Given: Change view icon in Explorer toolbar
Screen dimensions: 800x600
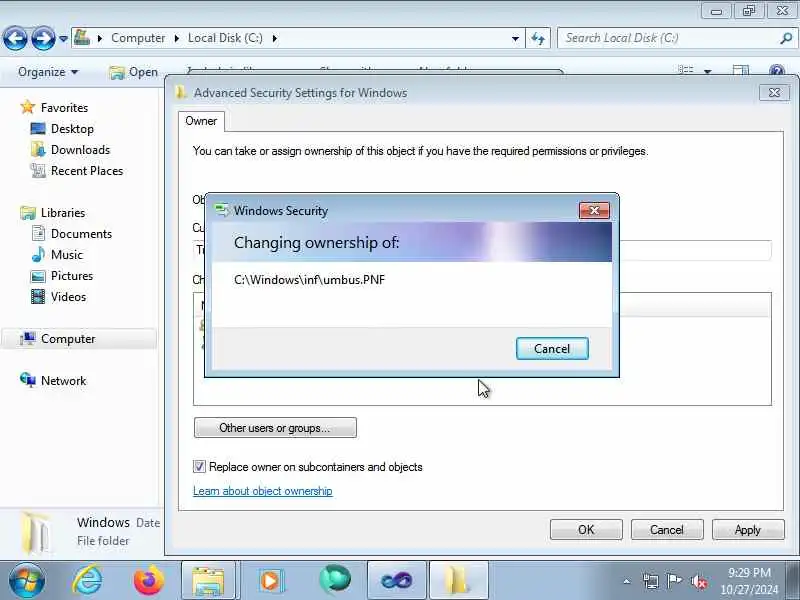Looking at the screenshot, I should 686,71.
